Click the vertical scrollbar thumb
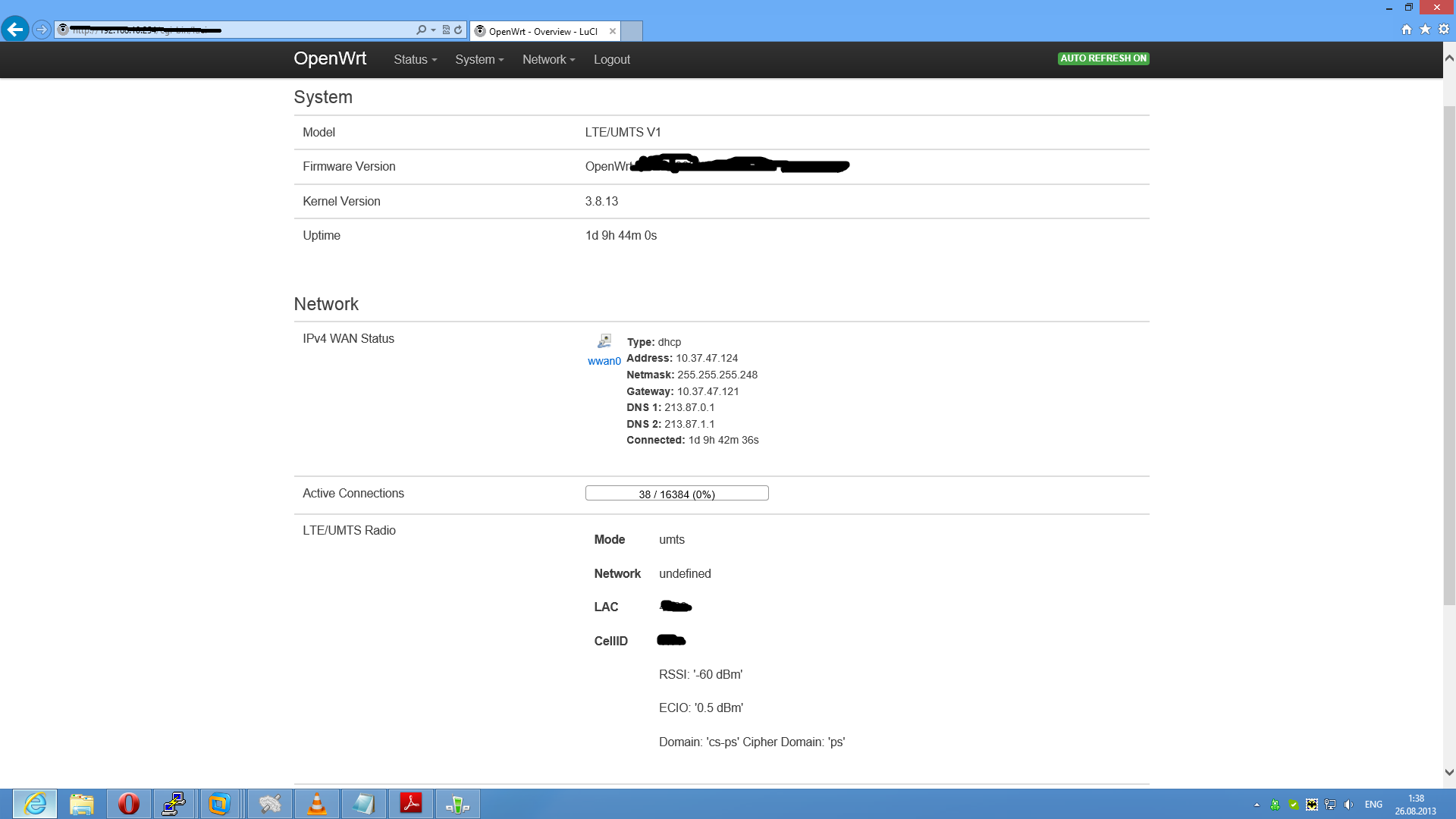 tap(1449, 355)
